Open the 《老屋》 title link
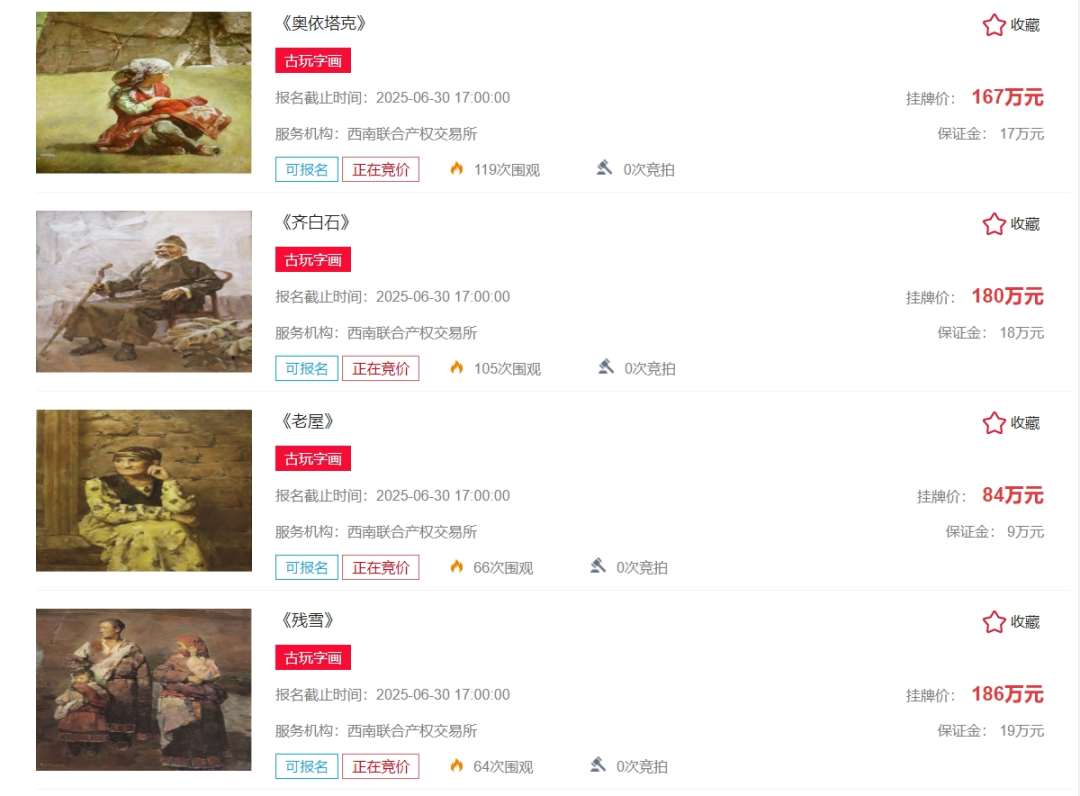Screen dimensions: 1080x796 (x=307, y=421)
